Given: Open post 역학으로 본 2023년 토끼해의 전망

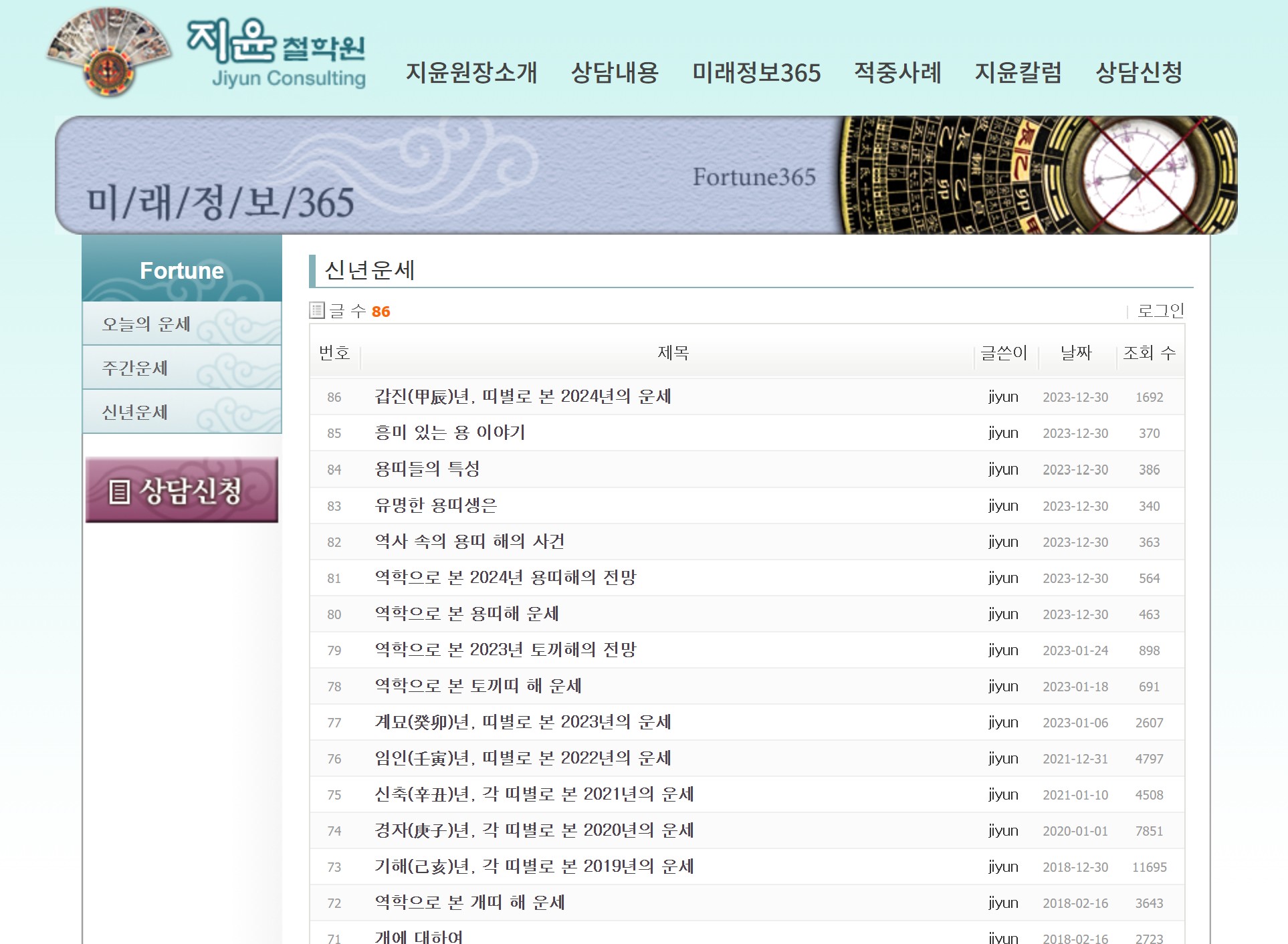Looking at the screenshot, I should [505, 650].
